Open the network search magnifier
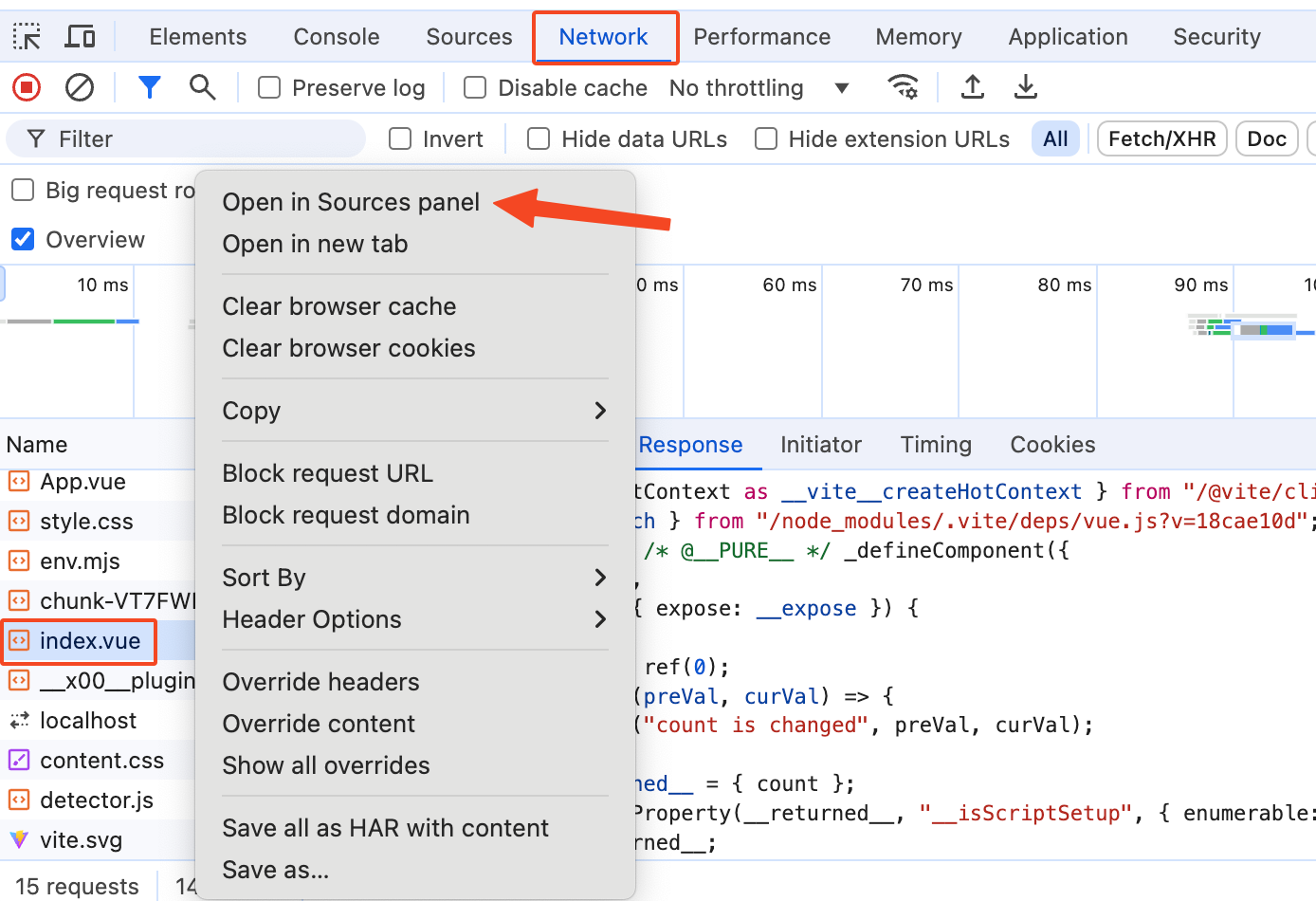This screenshot has height=901, width=1316. click(202, 88)
